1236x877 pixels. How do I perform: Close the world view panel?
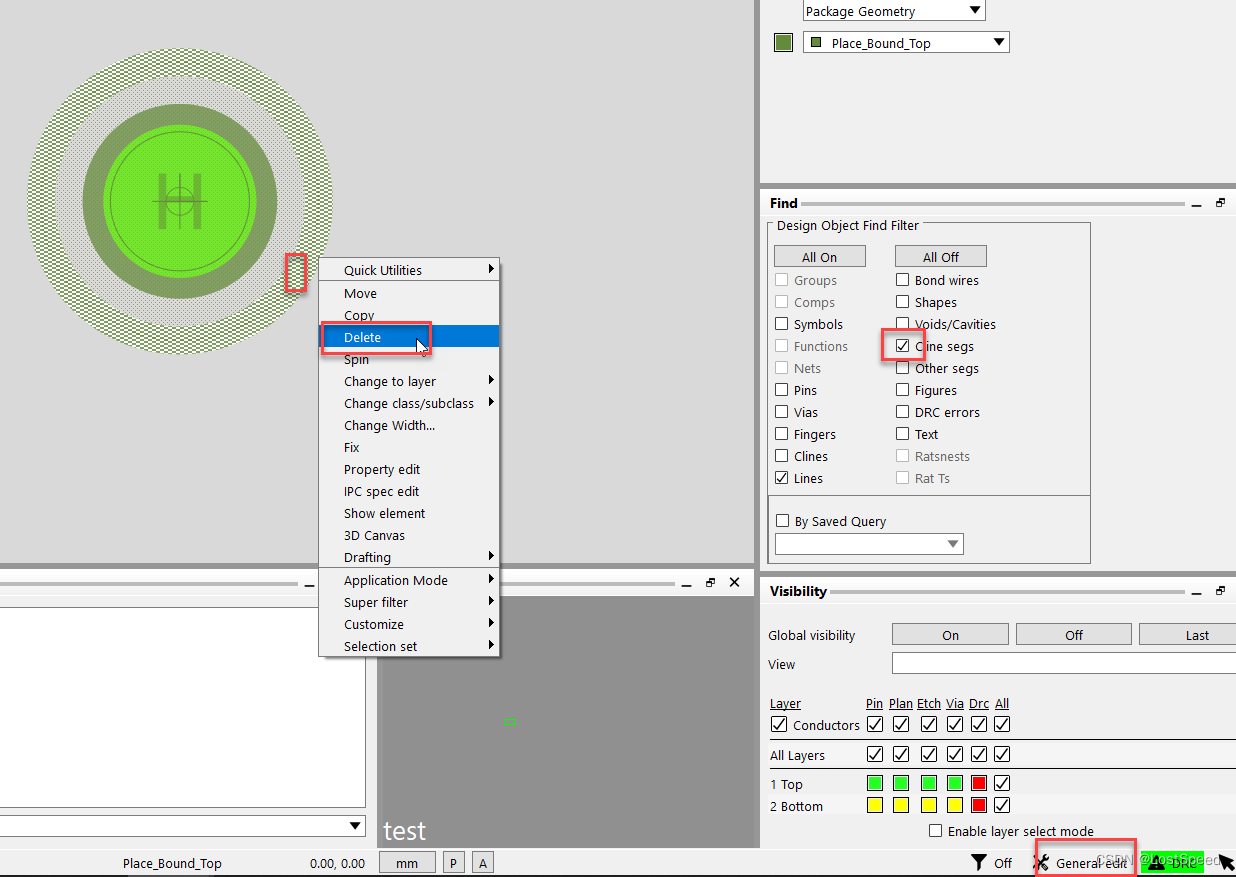pos(734,582)
